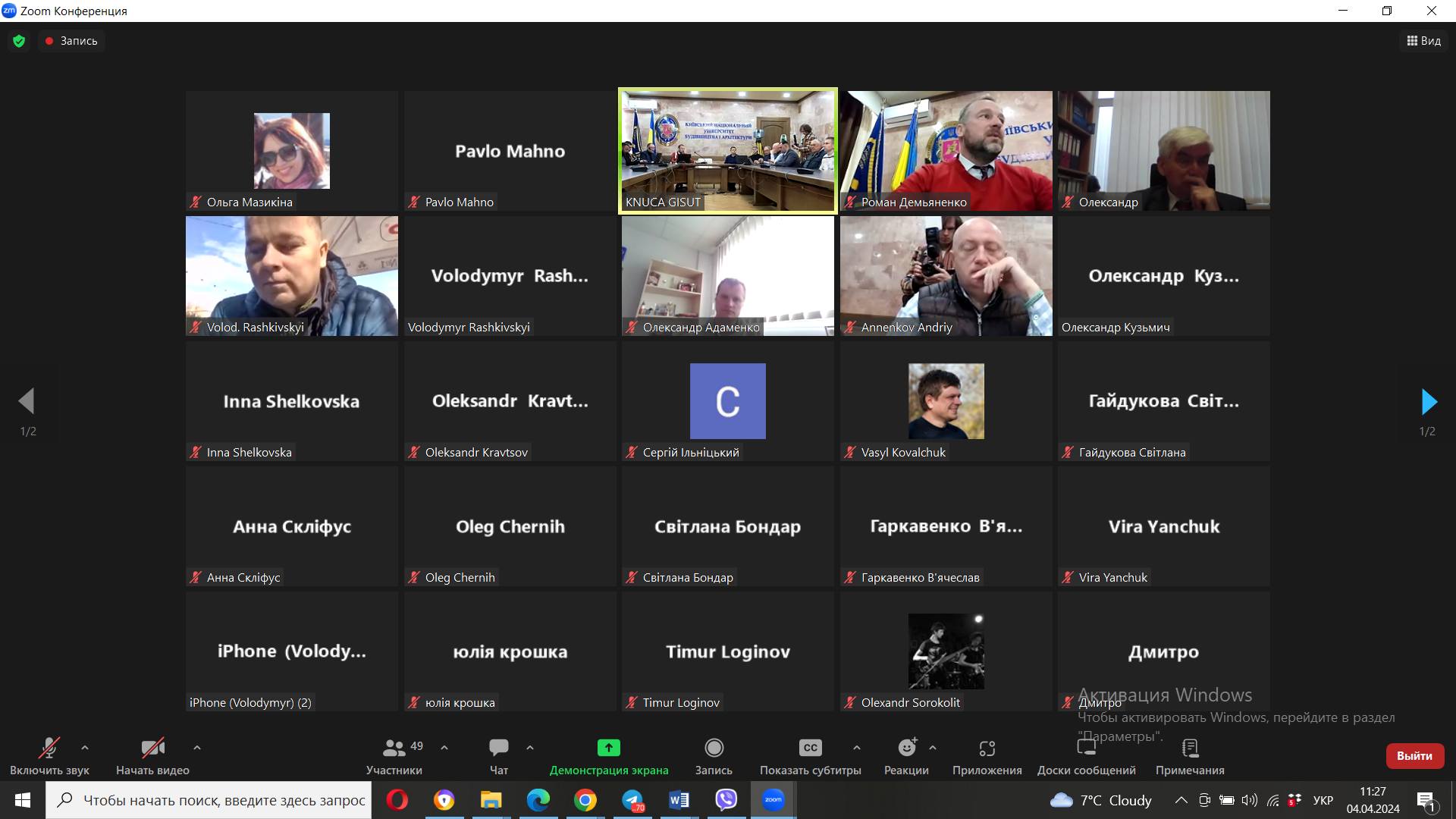Click the Zoom taskbar icon

point(773,800)
